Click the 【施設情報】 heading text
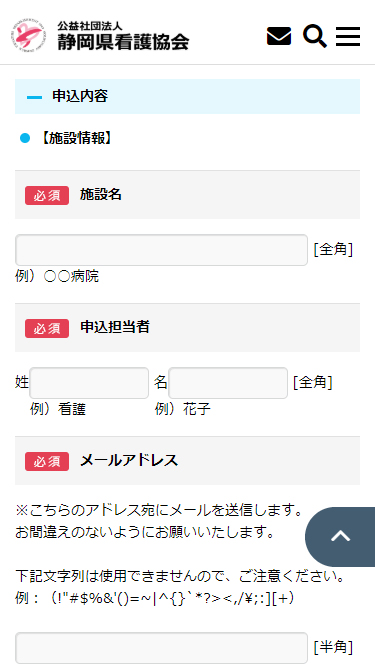The height and width of the screenshot is (667, 375). 77,138
